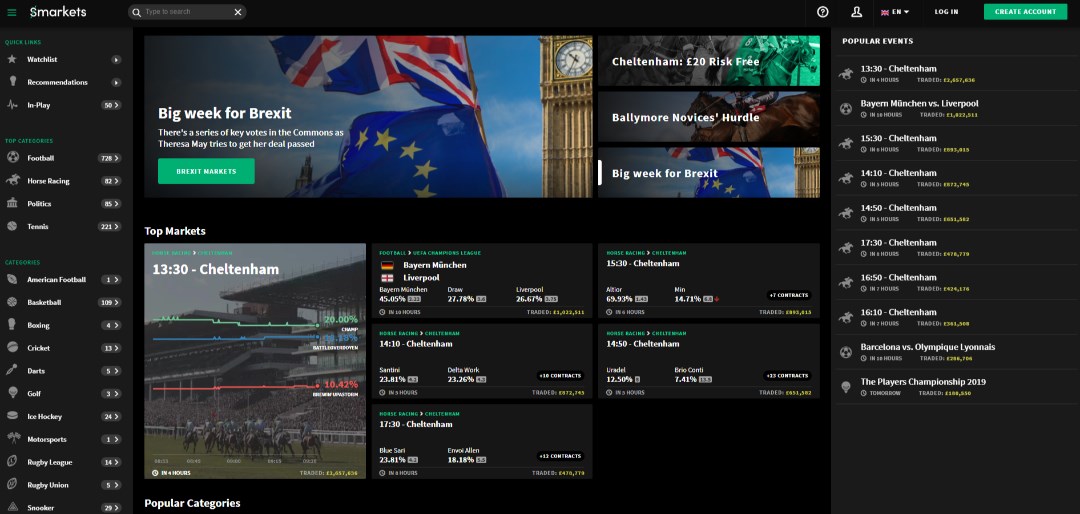1080x514 pixels.
Task: Select Snooker category label
Action: coord(40,508)
